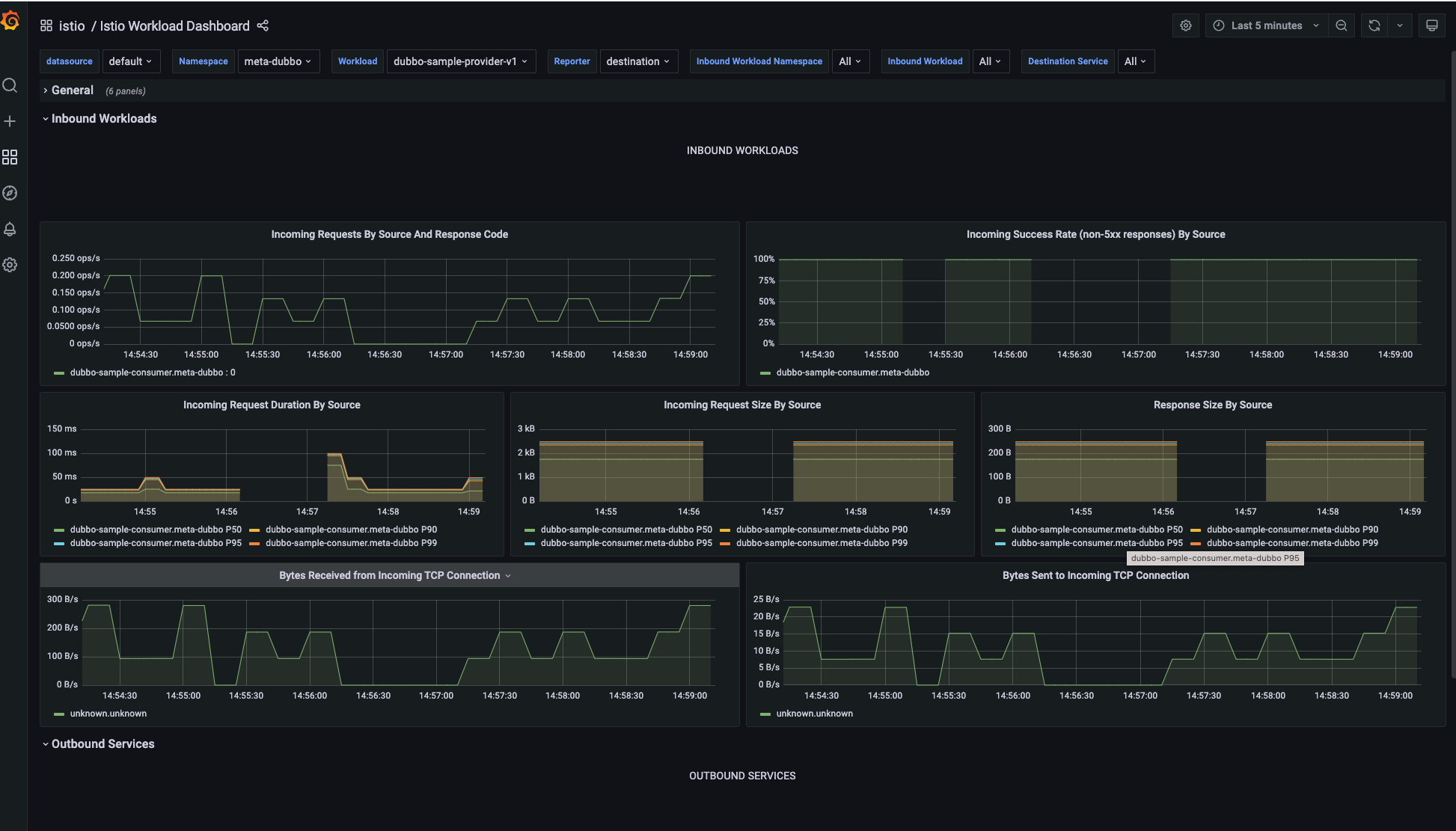
Task: Open Inbound Workload All dropdown
Action: (990, 61)
